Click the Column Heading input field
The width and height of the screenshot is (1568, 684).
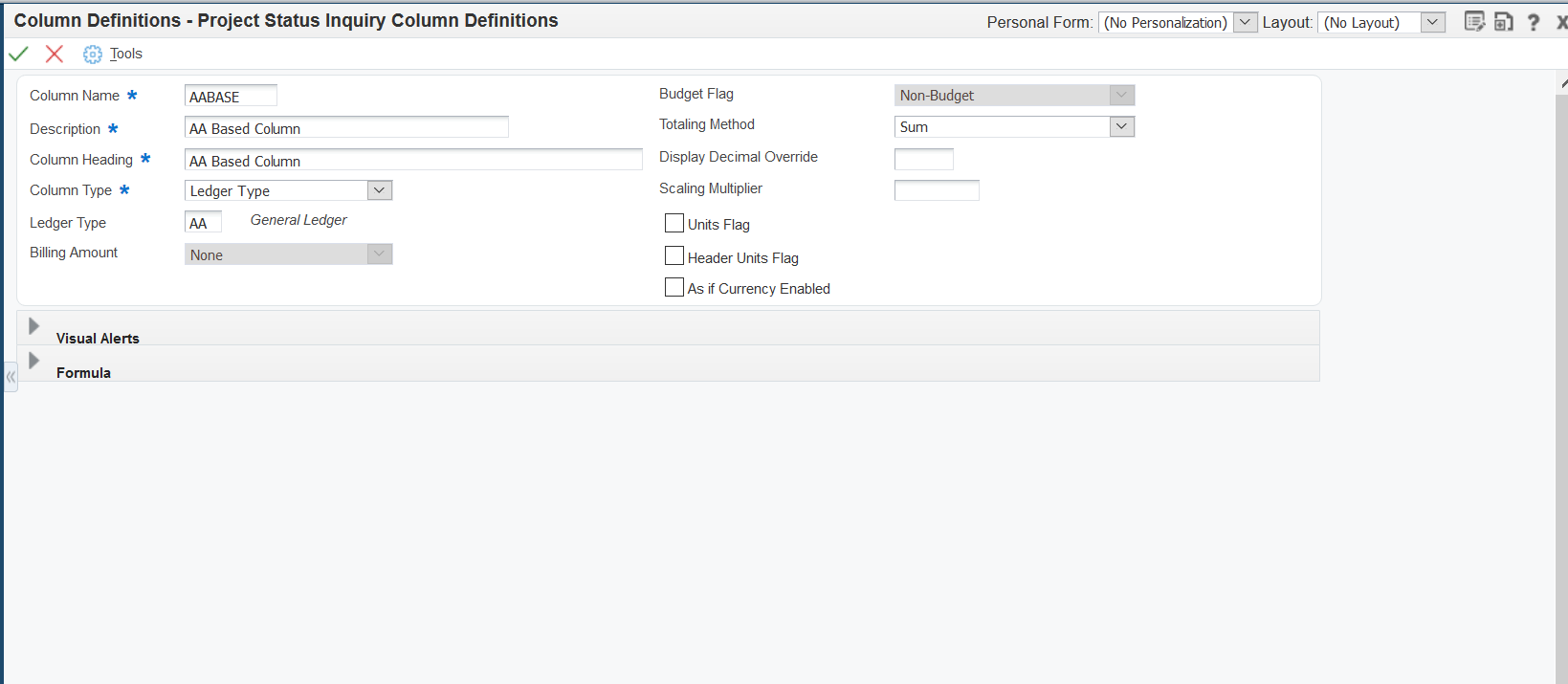pos(413,160)
